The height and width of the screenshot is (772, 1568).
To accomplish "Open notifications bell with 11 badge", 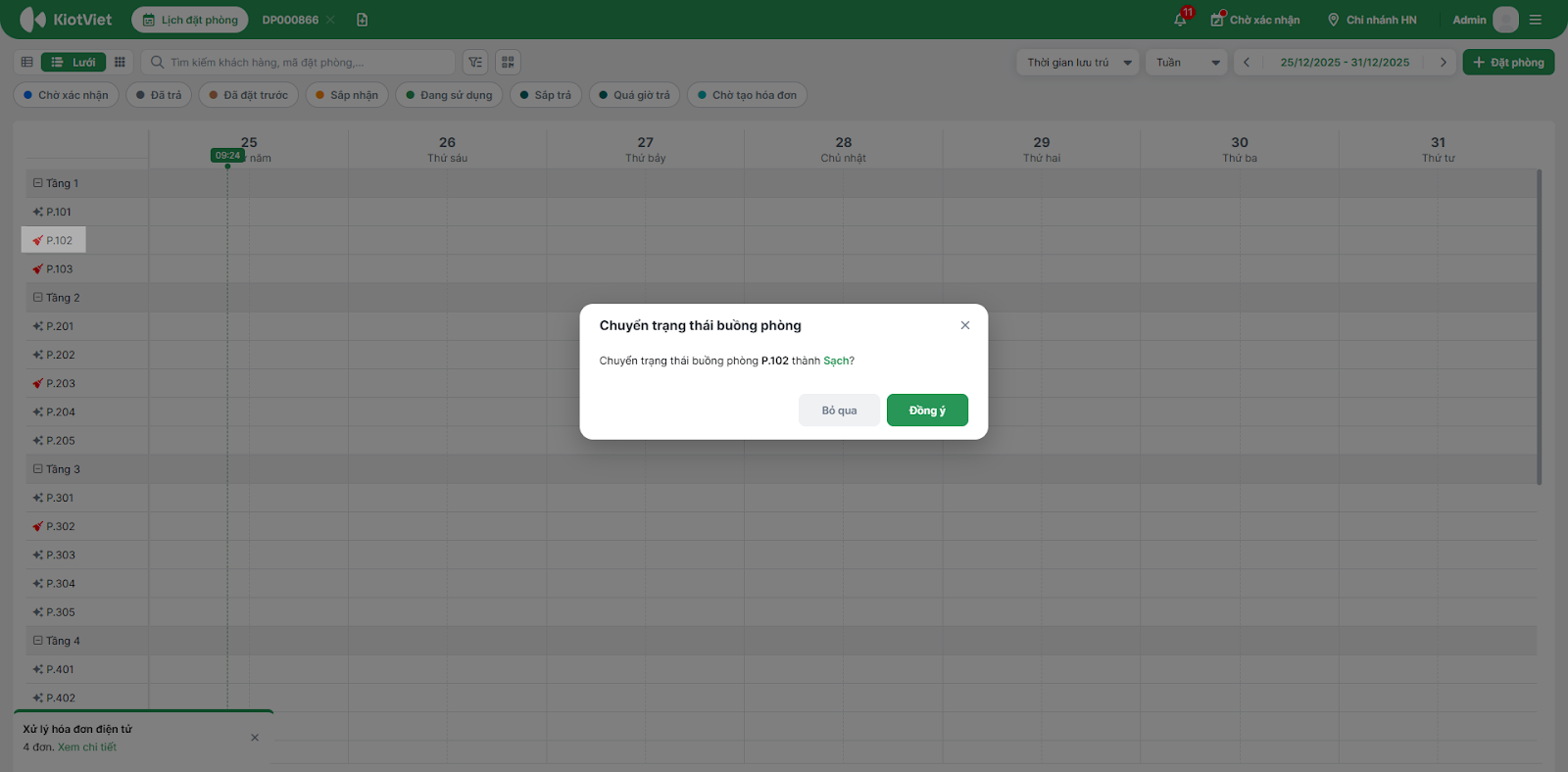I will coord(1181,20).
